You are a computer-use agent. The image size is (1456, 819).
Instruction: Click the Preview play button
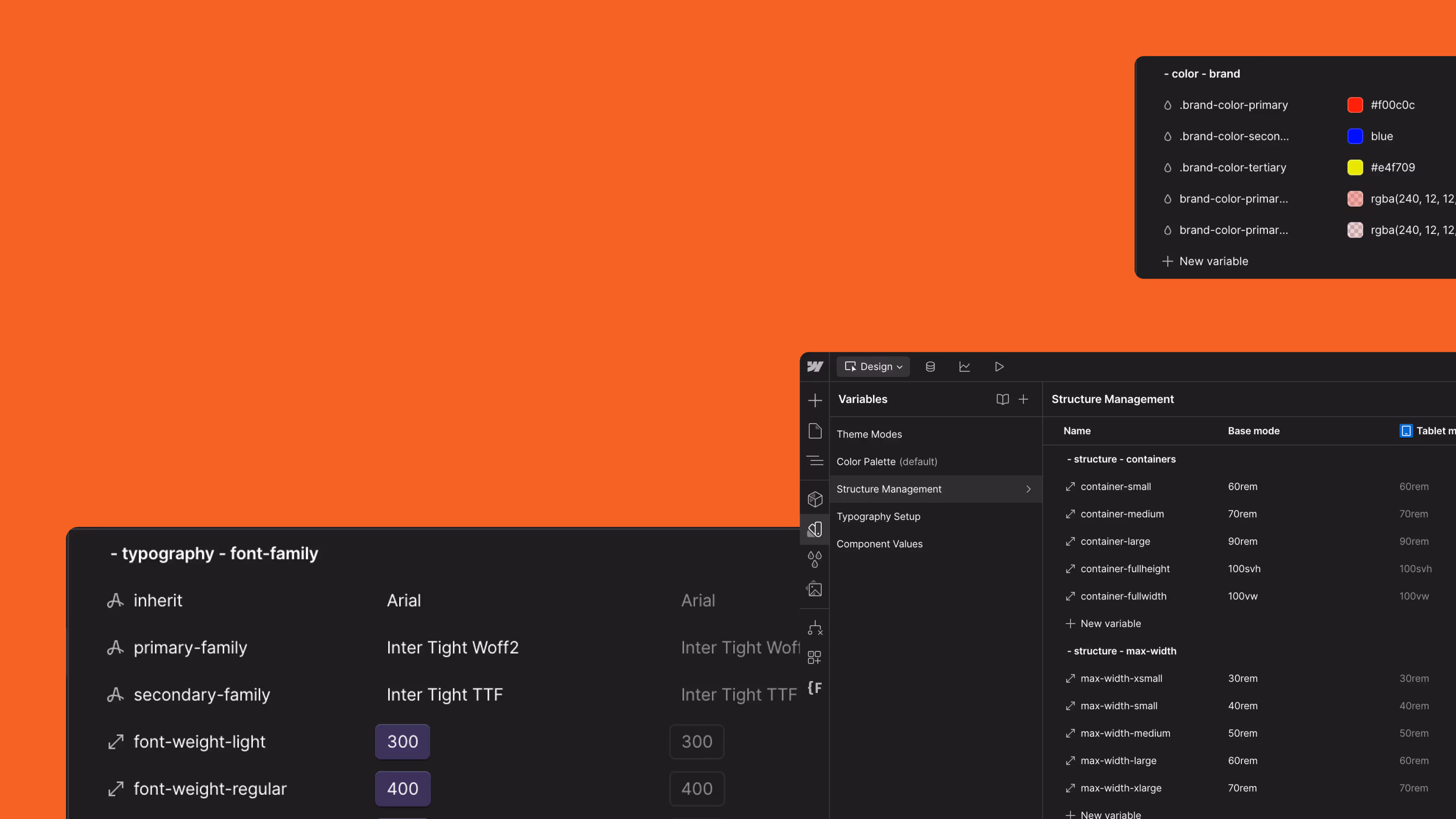(999, 367)
